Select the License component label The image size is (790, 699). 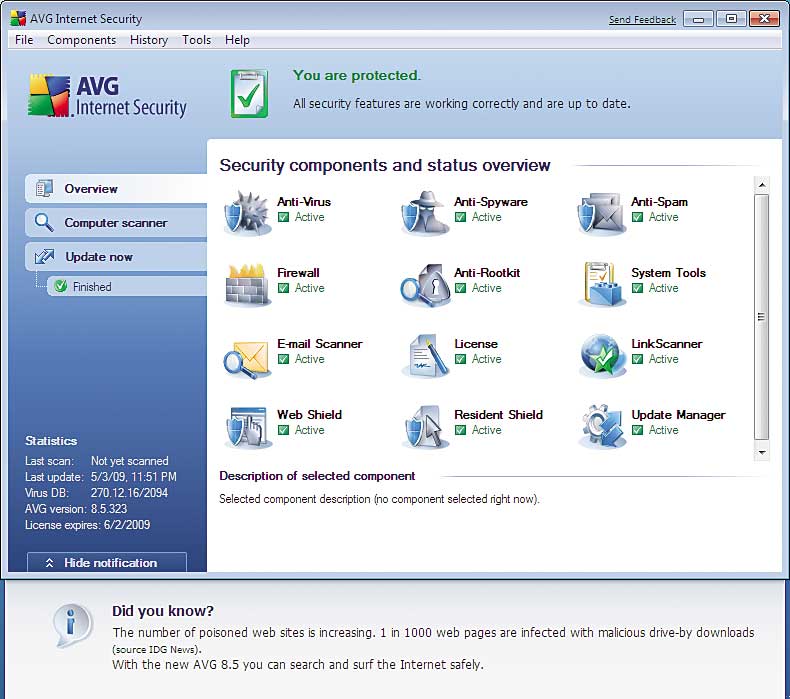click(476, 344)
